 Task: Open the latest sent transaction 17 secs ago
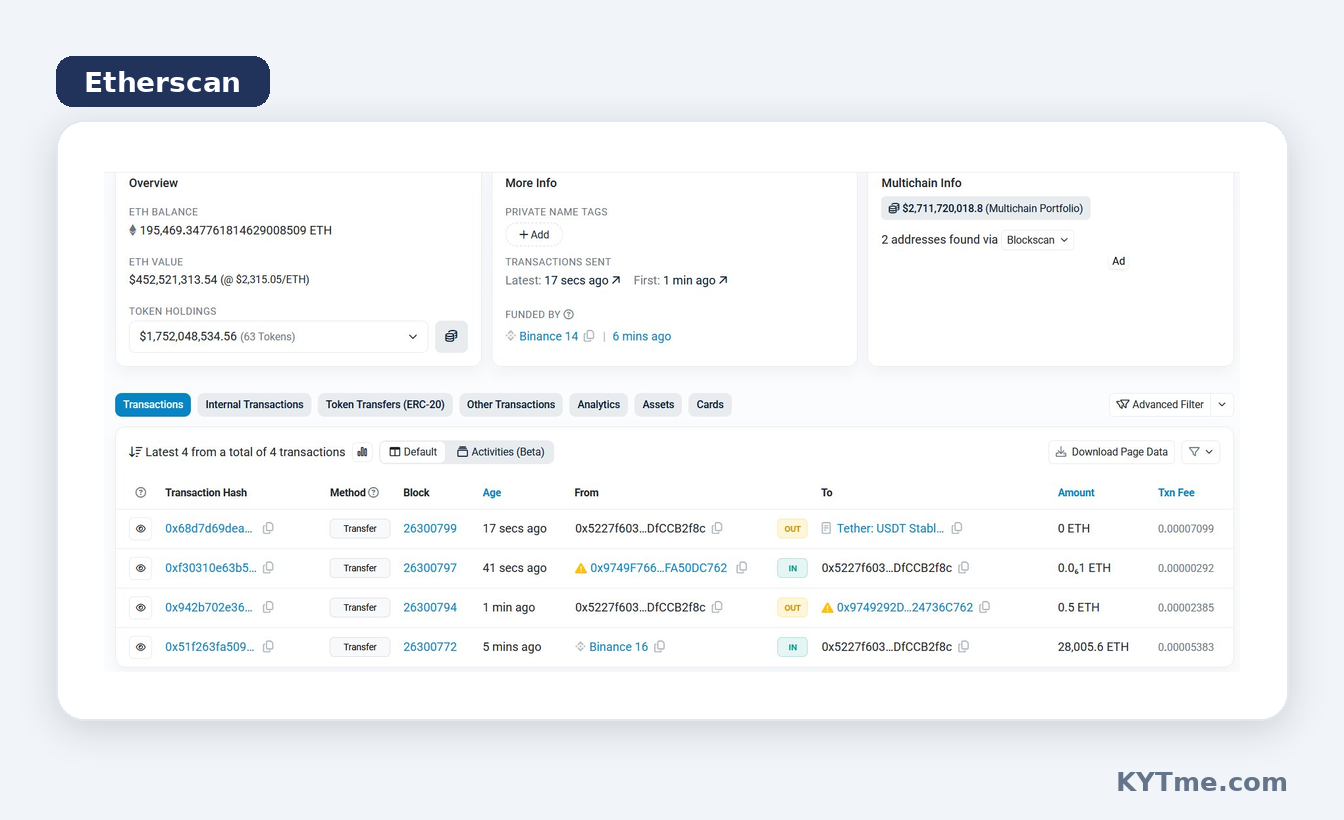583,281
